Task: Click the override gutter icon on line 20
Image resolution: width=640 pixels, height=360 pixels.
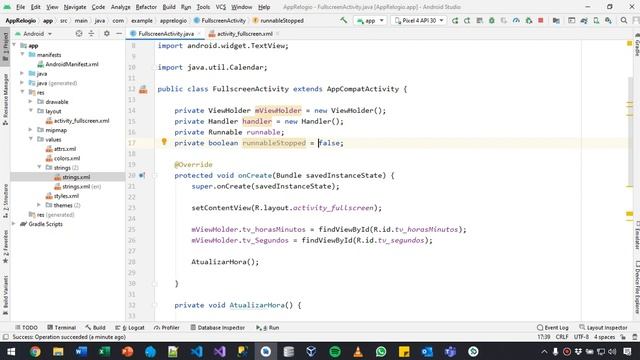Action: coord(142,175)
